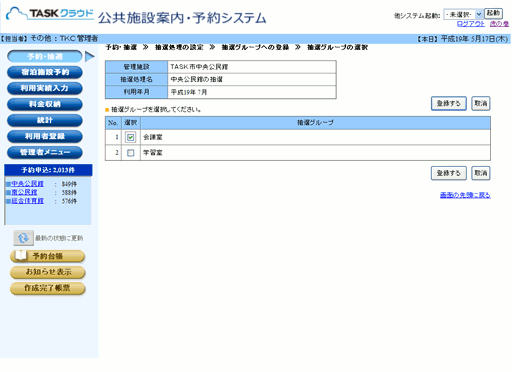
Task: Open the 宿泊施設予約 menu
Action: point(45,72)
